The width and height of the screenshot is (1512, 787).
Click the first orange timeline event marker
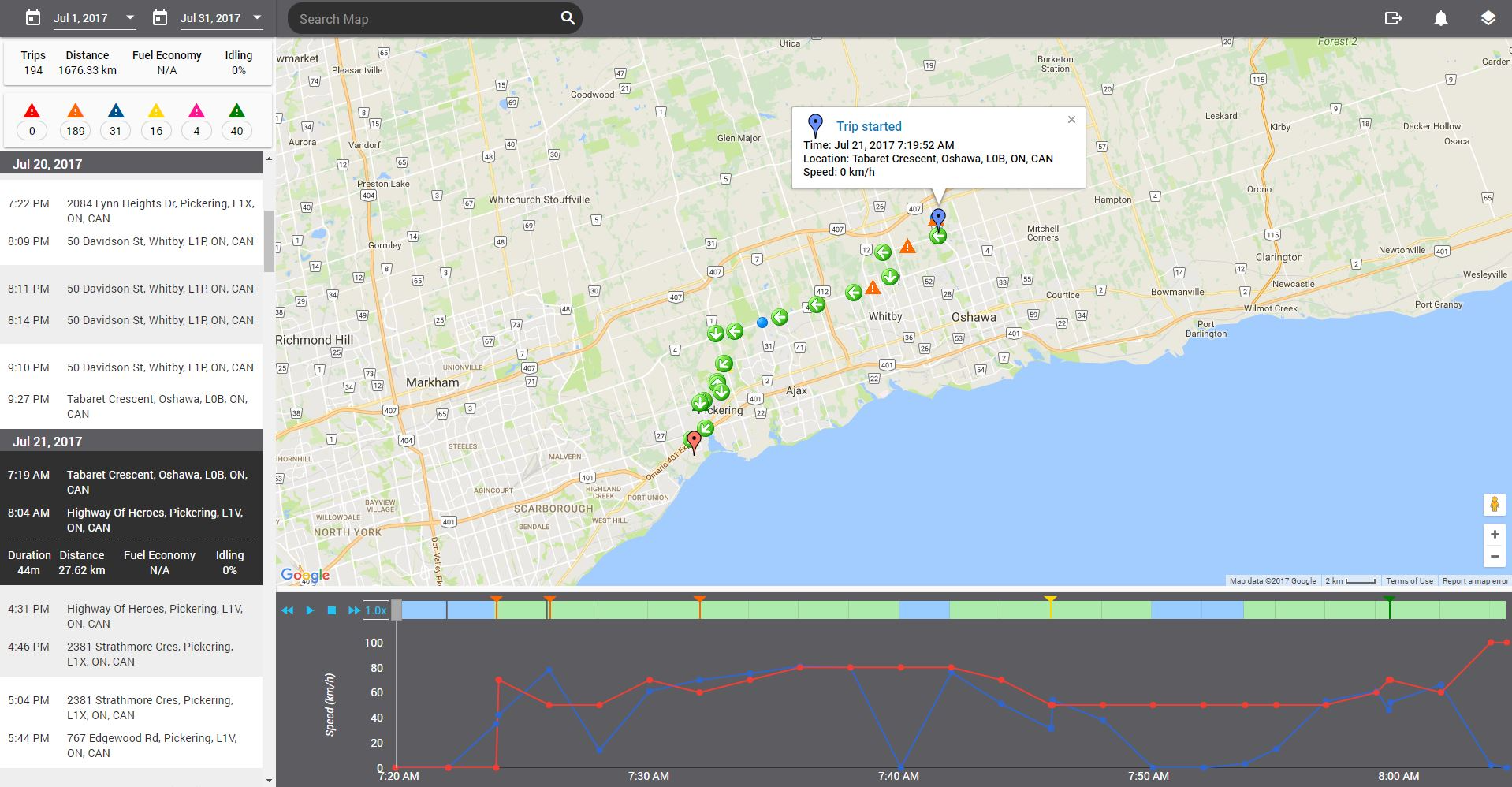click(496, 606)
